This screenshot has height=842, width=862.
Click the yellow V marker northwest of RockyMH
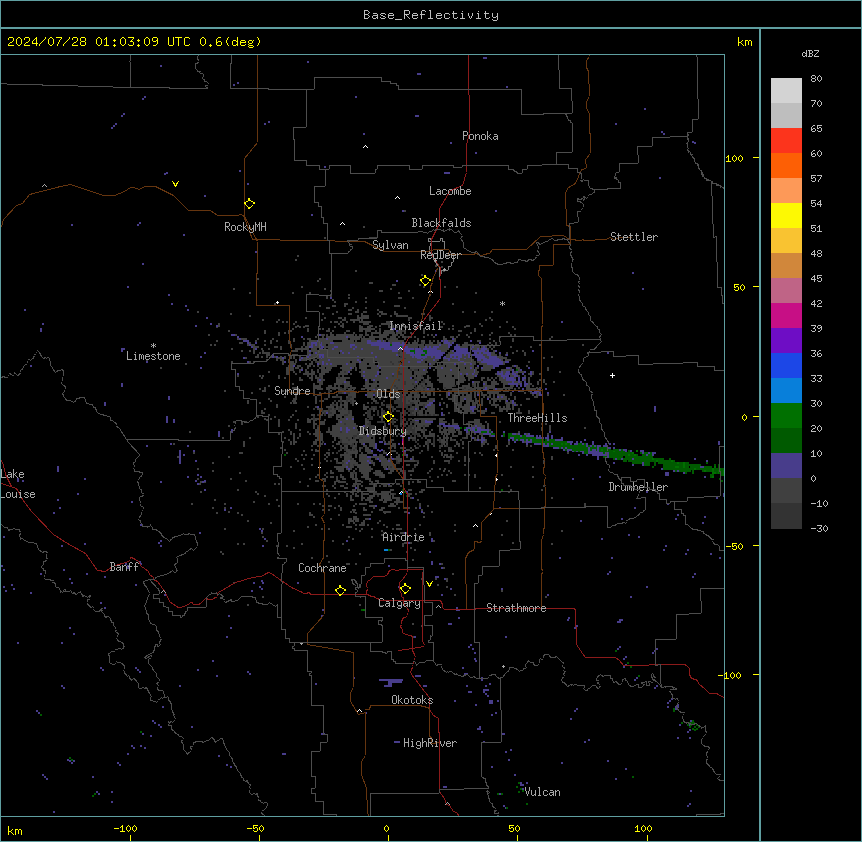coord(175,184)
